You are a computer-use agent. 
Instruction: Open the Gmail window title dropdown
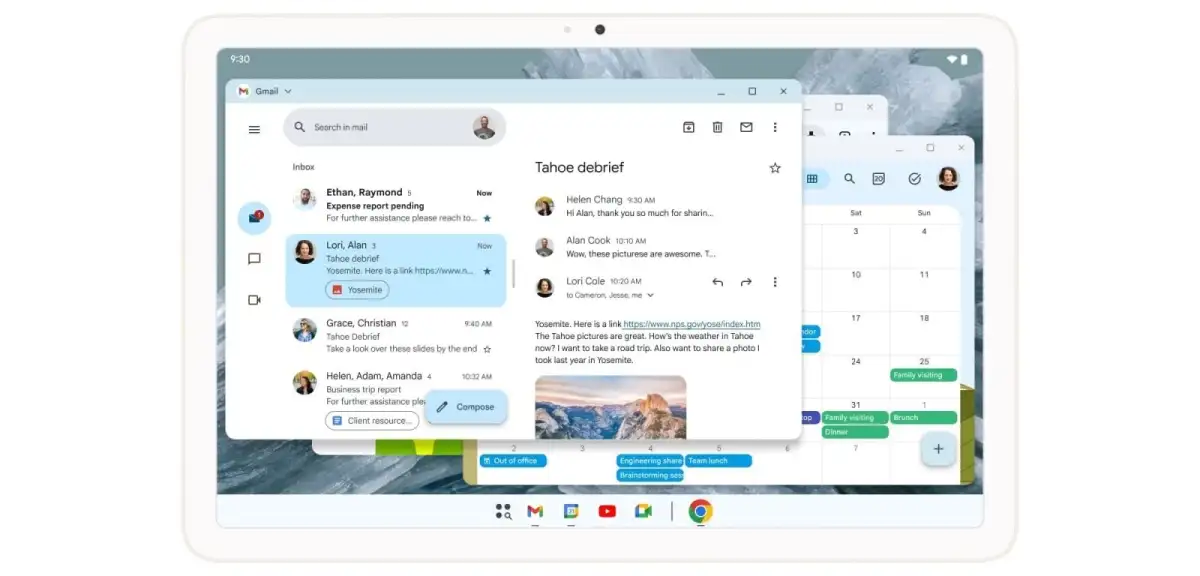click(288, 91)
